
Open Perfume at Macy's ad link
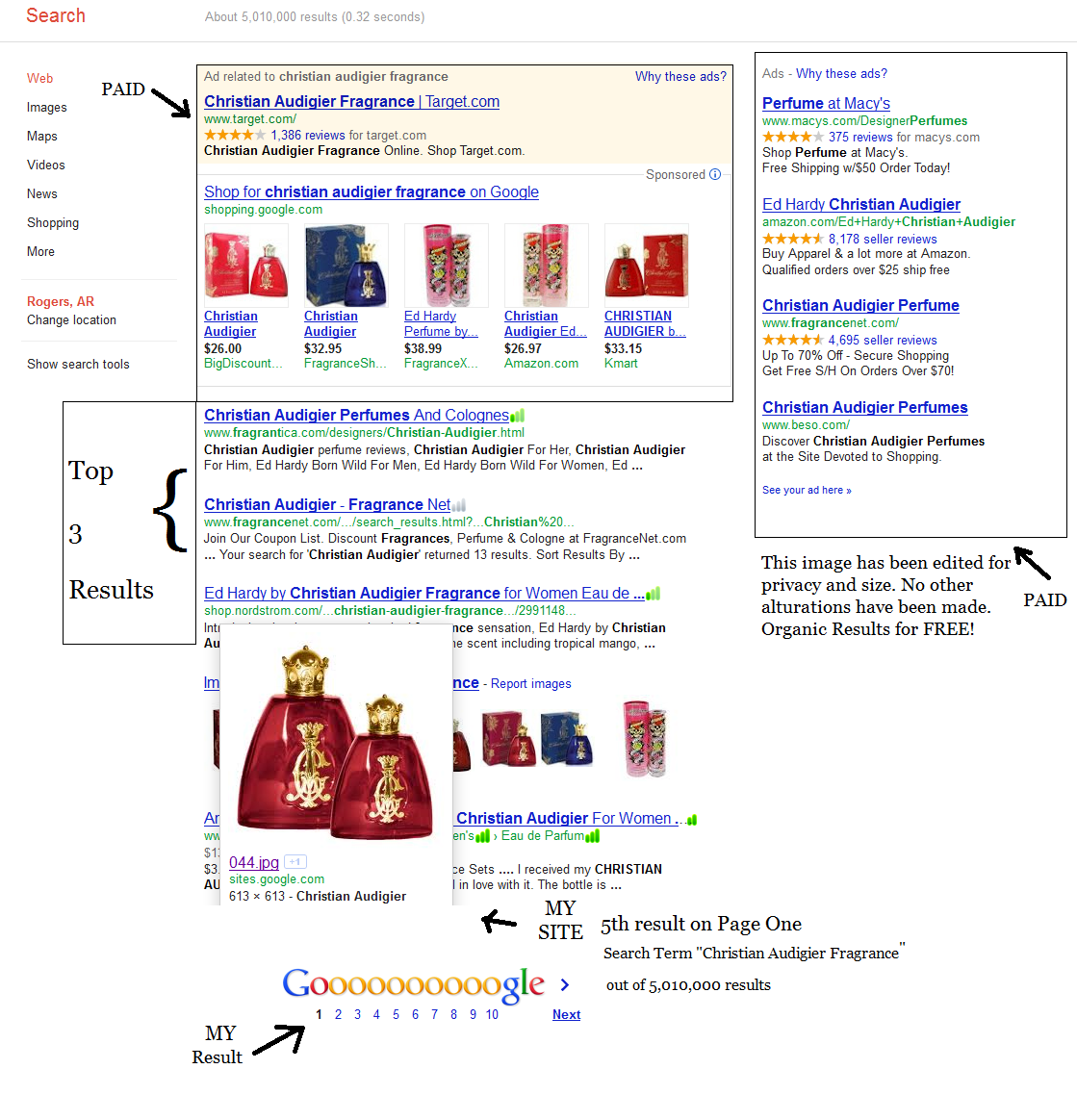tap(826, 104)
